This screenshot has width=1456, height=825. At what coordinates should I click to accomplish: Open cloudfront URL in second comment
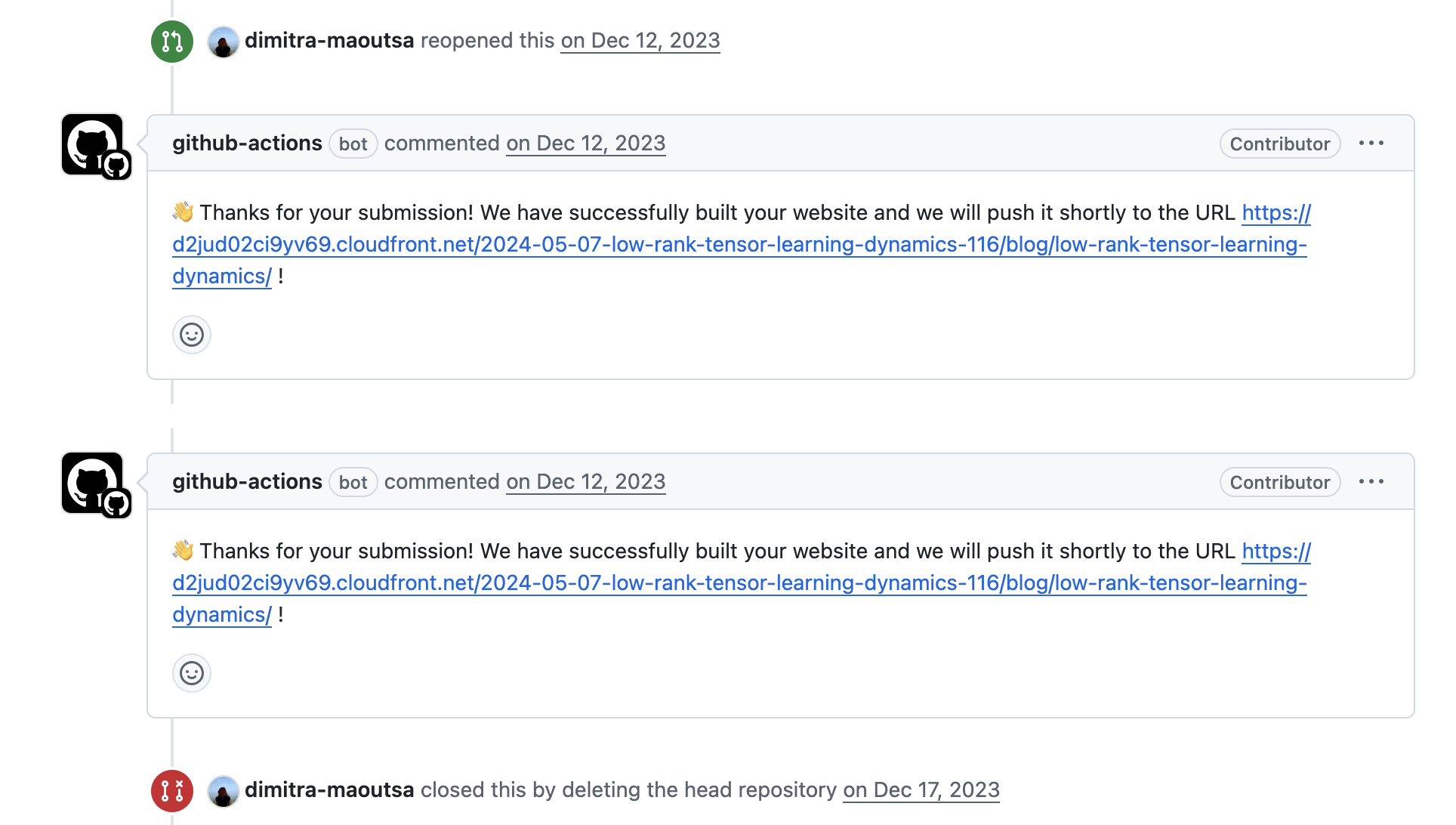(x=740, y=583)
